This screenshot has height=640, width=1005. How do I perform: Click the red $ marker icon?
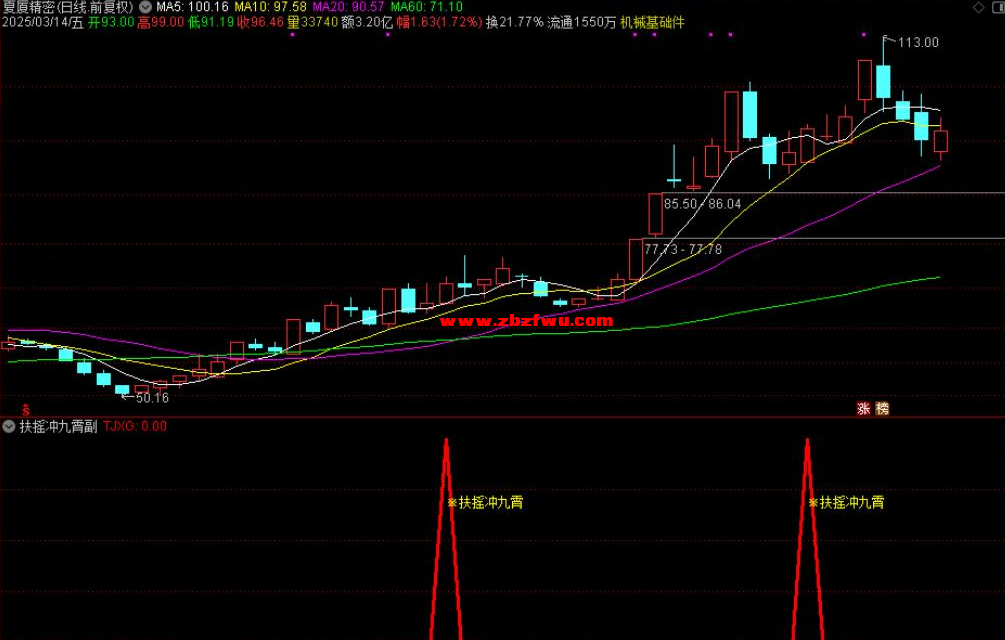click(26, 409)
